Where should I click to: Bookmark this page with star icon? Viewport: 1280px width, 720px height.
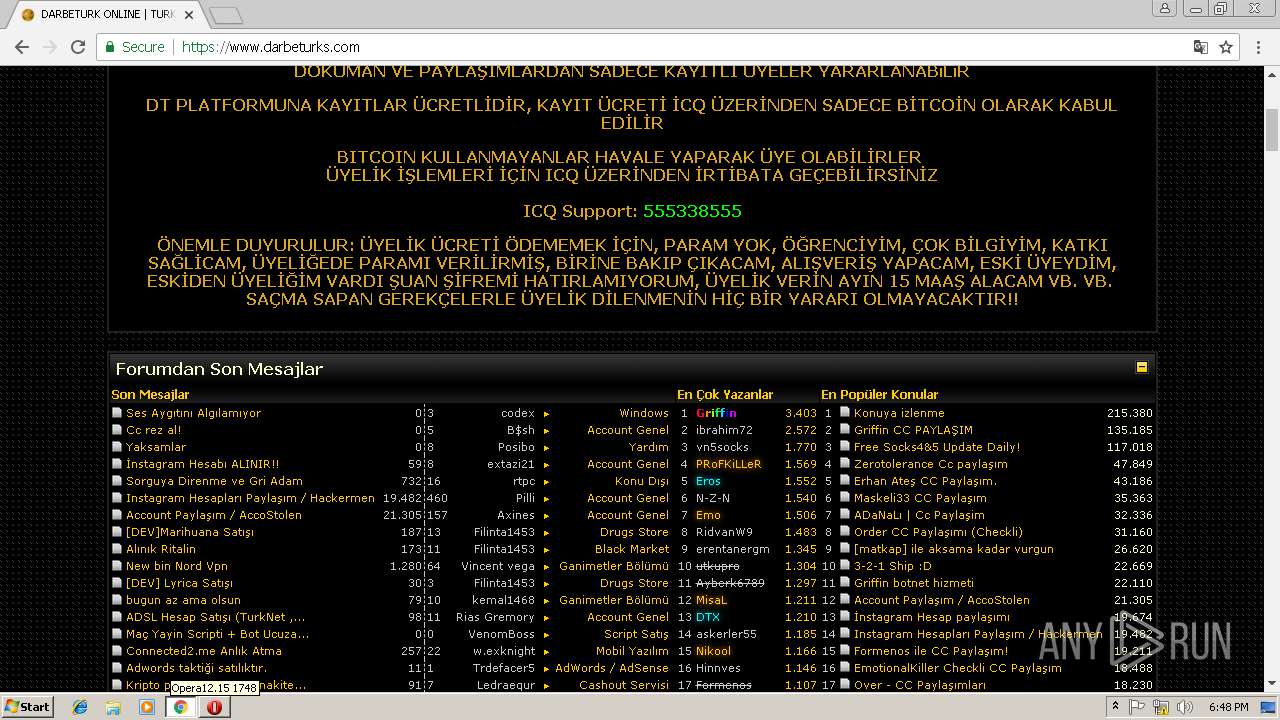click(x=1226, y=47)
